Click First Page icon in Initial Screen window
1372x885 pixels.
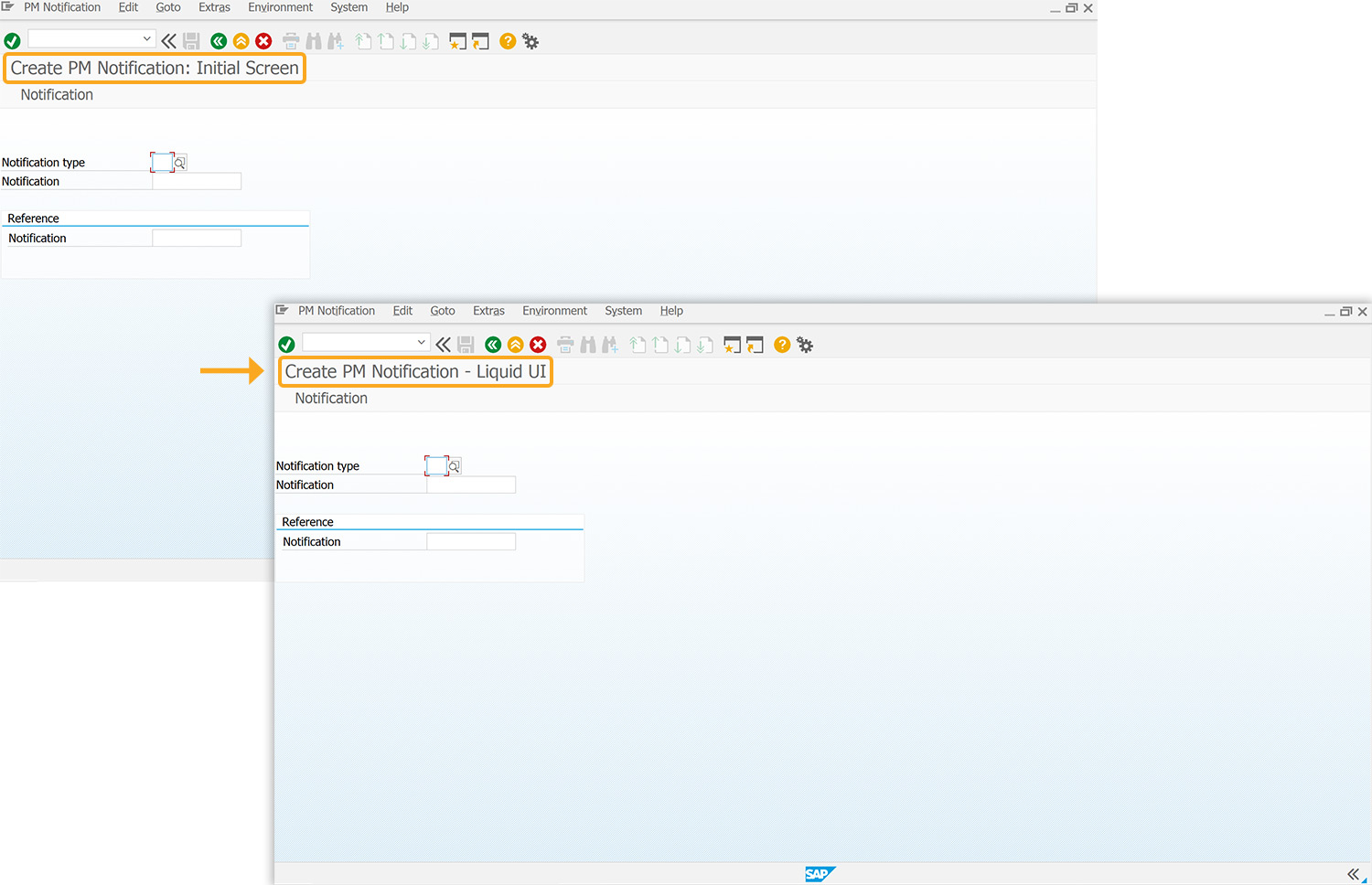[x=363, y=41]
